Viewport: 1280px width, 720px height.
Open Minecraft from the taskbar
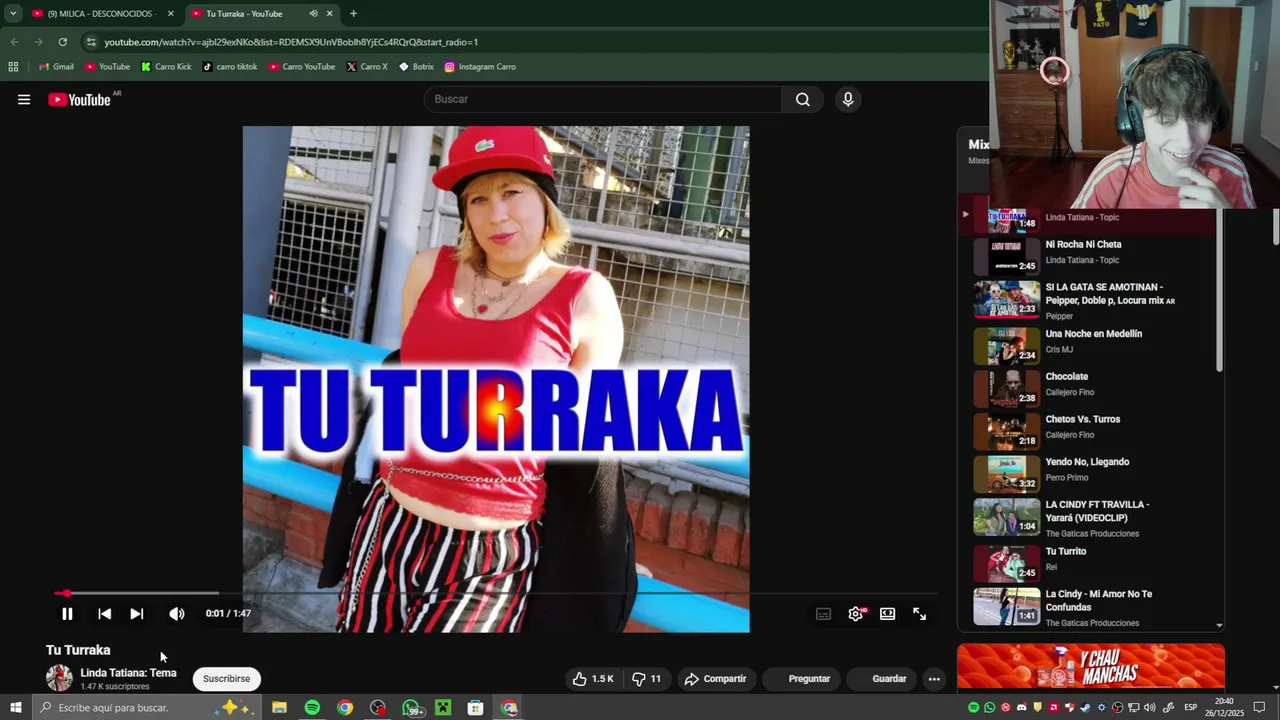click(x=443, y=708)
